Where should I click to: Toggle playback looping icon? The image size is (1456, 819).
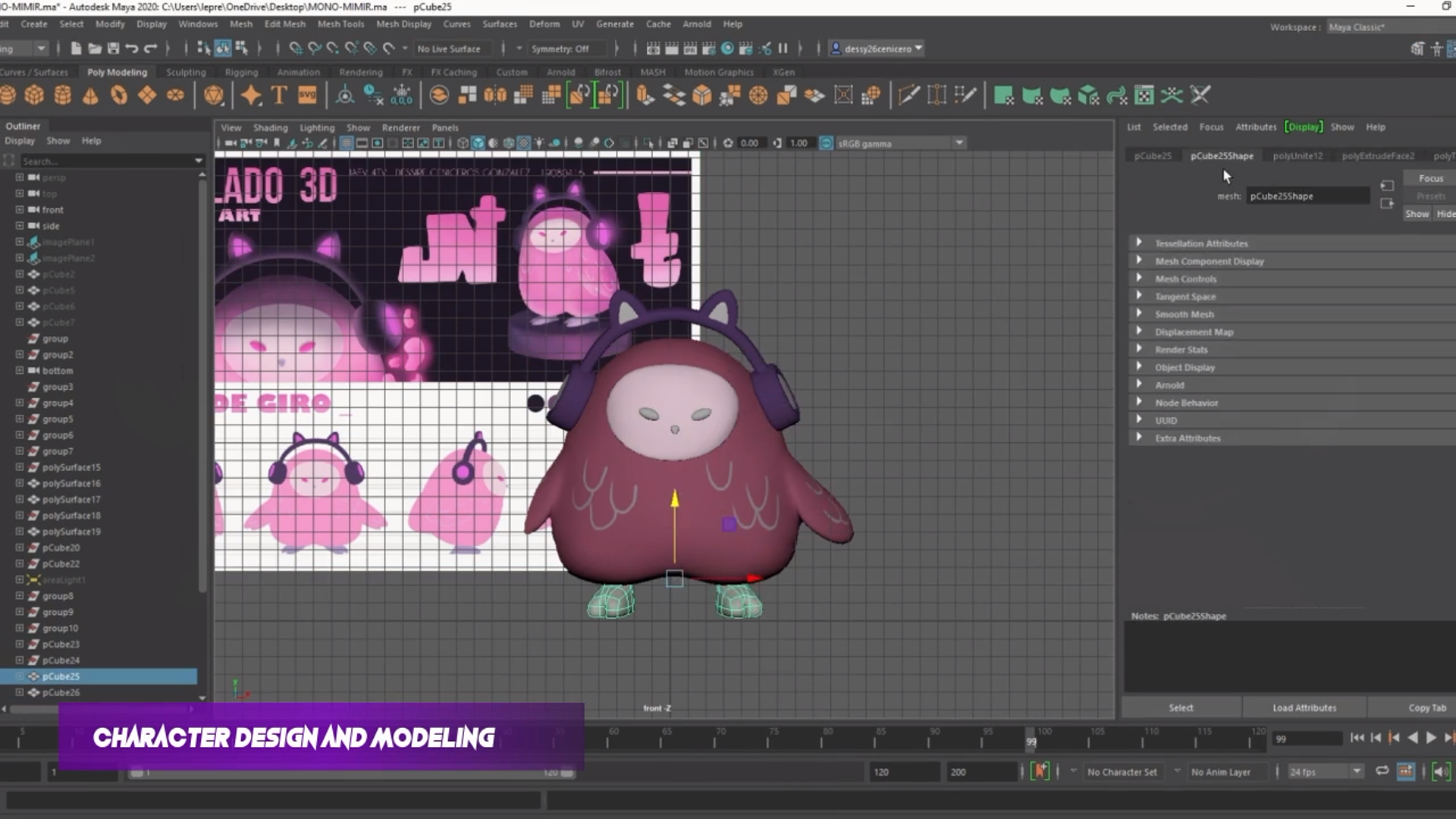pyautogui.click(x=1382, y=771)
